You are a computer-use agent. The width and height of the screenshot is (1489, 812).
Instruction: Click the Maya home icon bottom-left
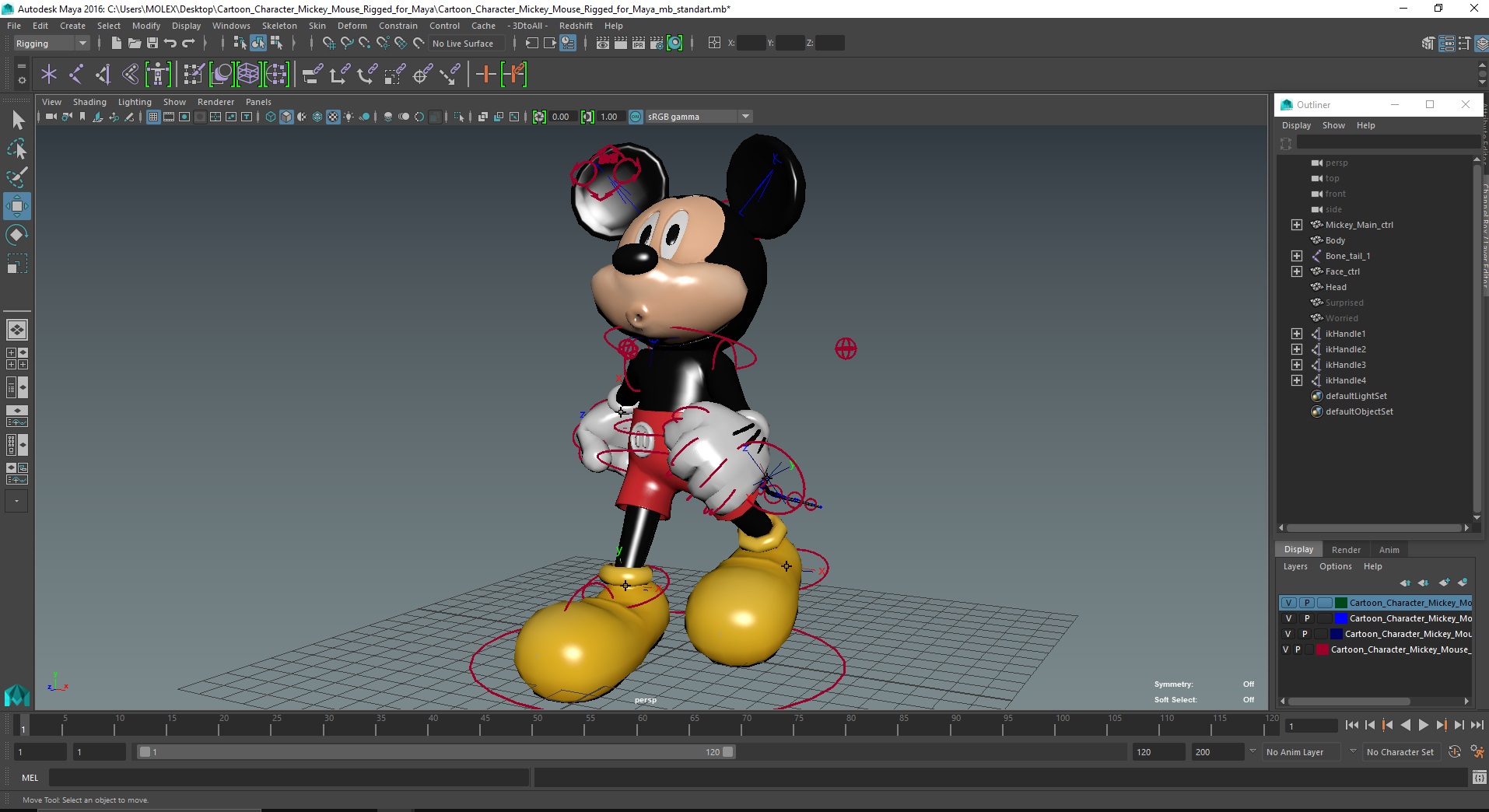[17, 695]
